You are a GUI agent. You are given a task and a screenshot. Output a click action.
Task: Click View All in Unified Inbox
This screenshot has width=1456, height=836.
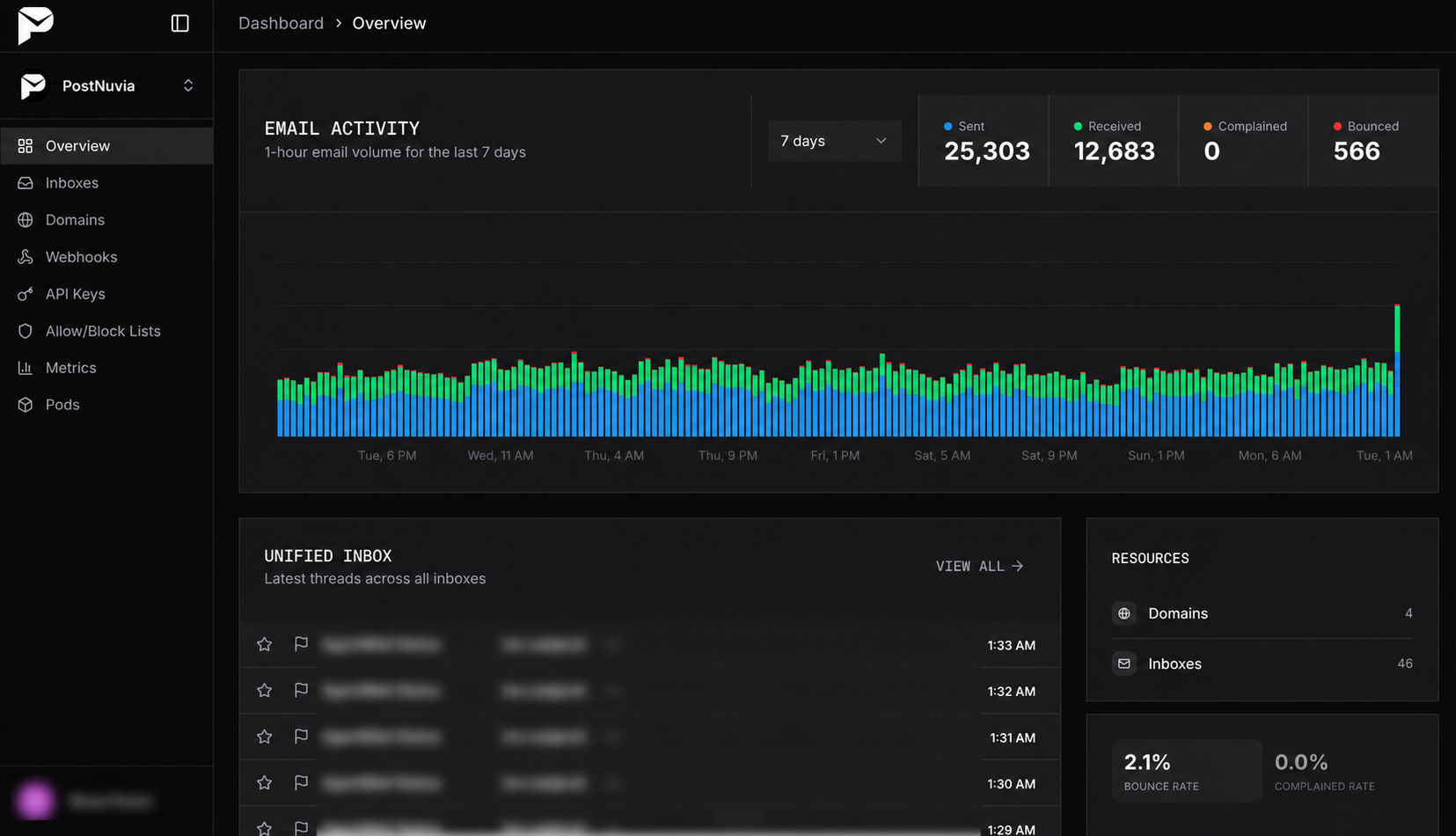[x=979, y=566]
